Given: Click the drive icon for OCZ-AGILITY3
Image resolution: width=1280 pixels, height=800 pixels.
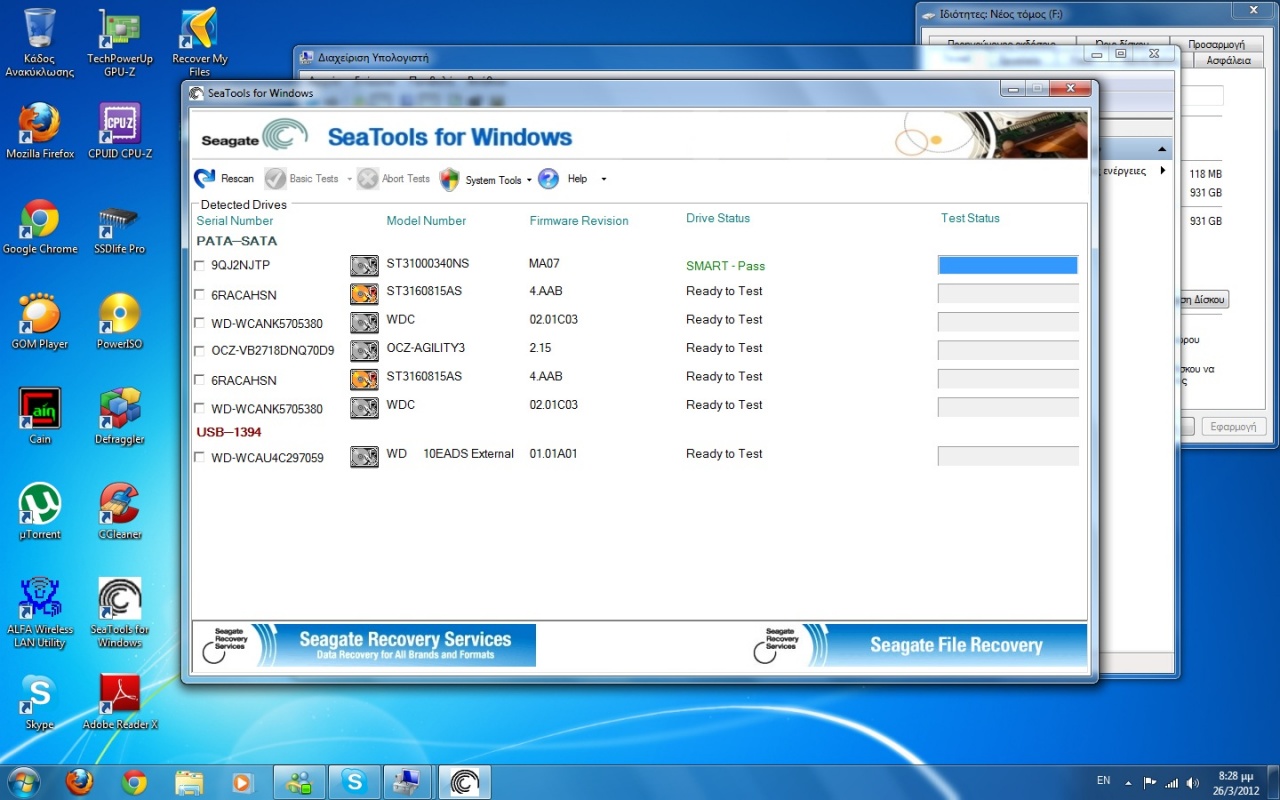Looking at the screenshot, I should [x=364, y=350].
